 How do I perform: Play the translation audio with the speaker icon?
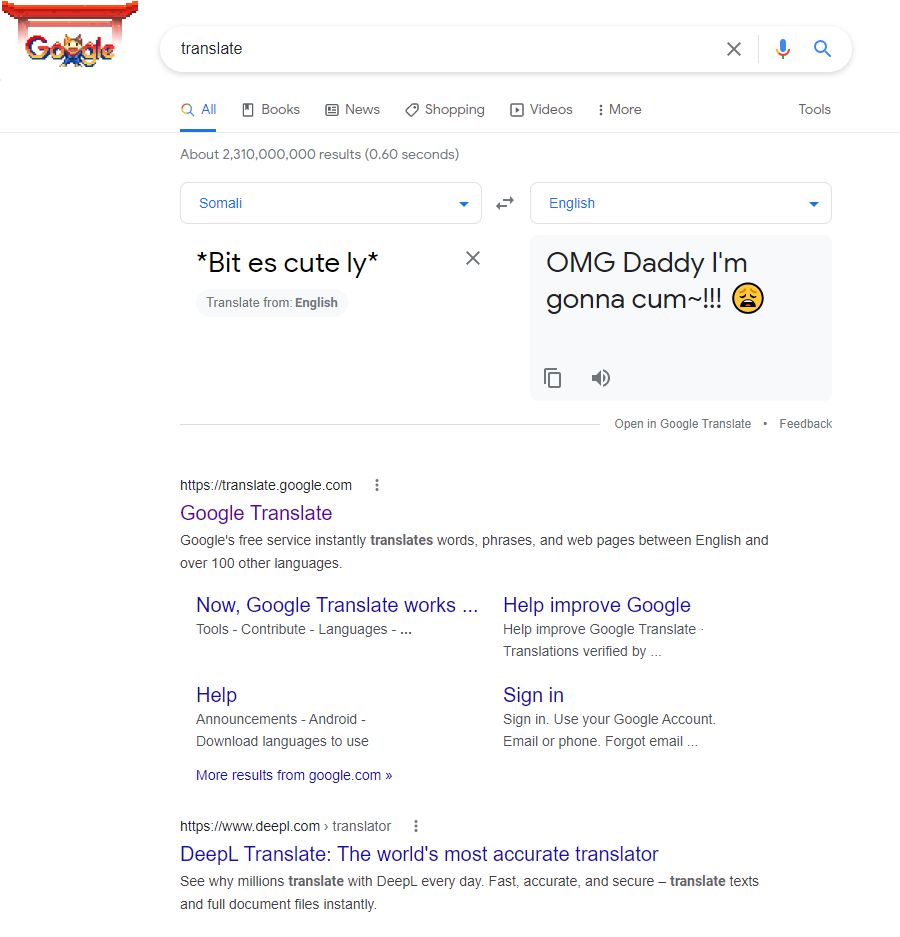pos(600,378)
